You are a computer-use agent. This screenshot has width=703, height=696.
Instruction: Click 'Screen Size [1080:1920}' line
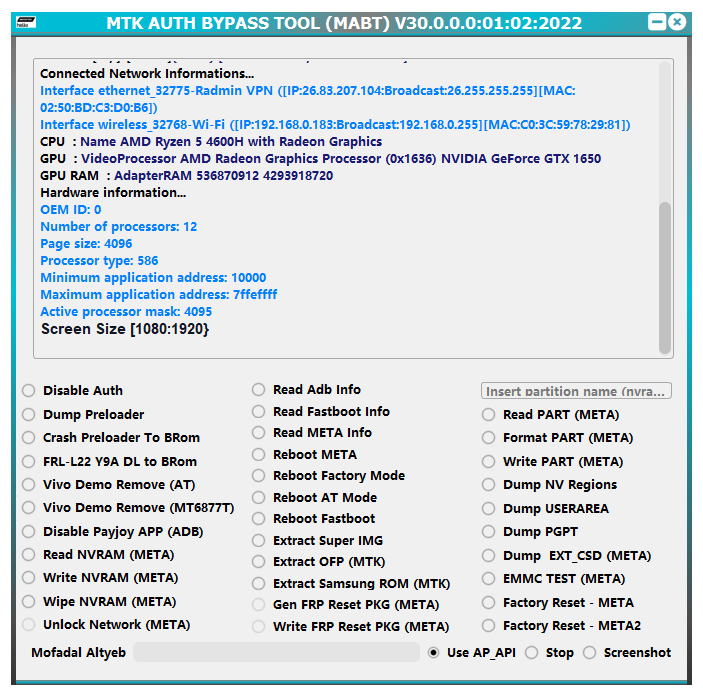click(125, 329)
